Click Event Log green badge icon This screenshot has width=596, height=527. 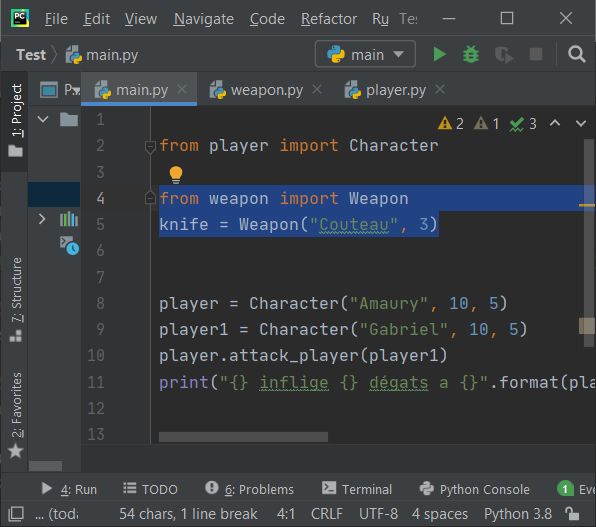coord(565,489)
